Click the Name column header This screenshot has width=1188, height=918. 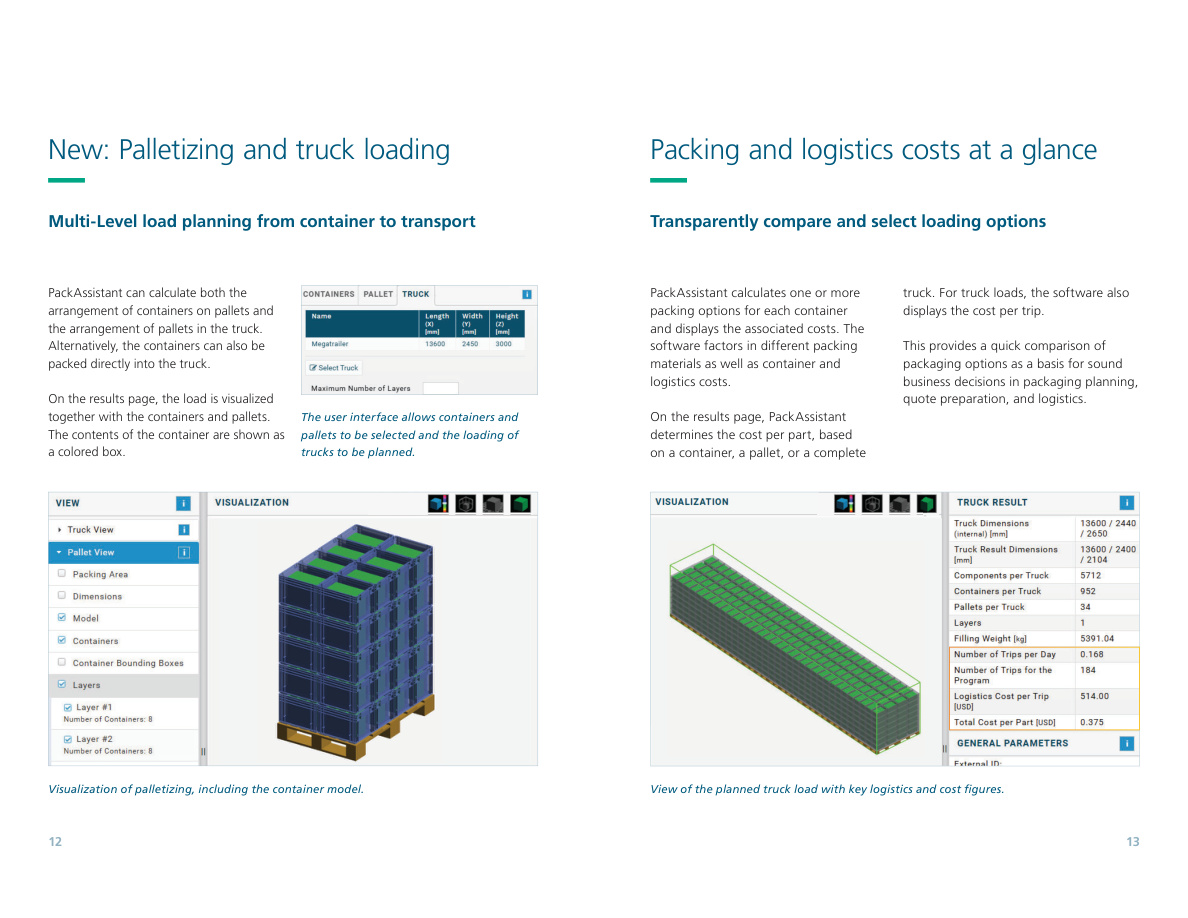[x=363, y=323]
